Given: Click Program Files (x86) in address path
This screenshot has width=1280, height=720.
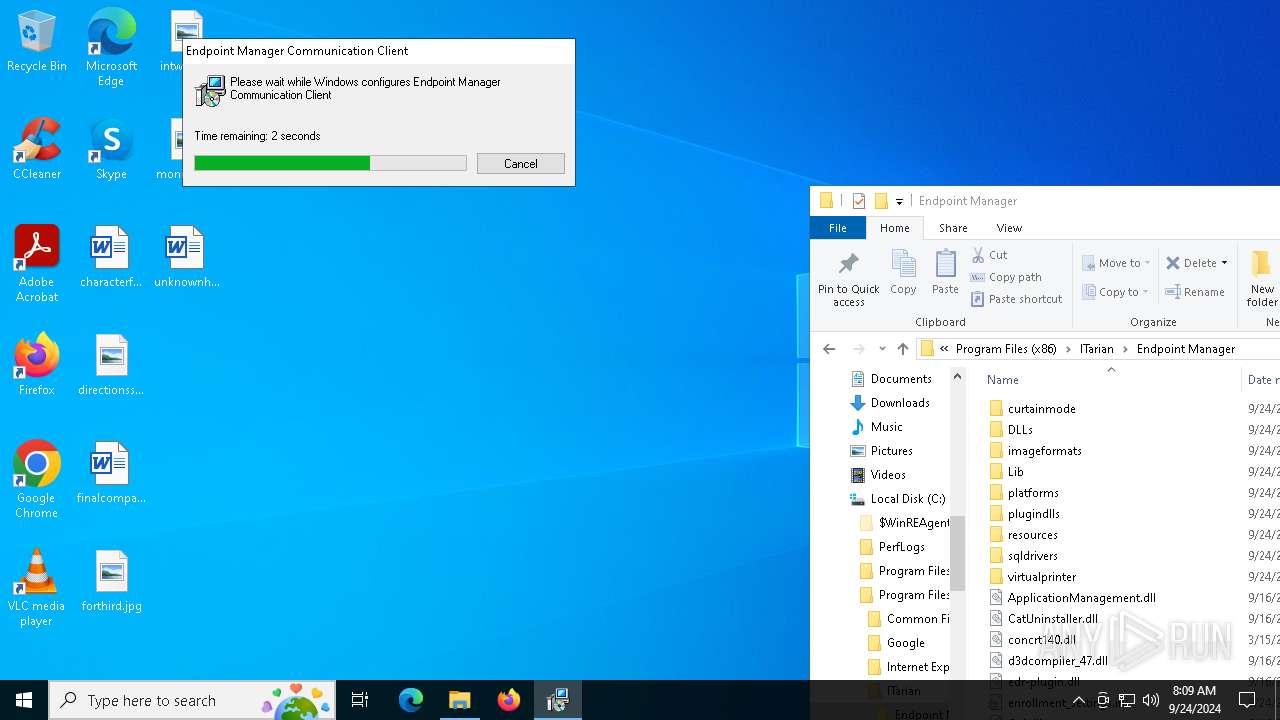Looking at the screenshot, I should point(1006,349).
